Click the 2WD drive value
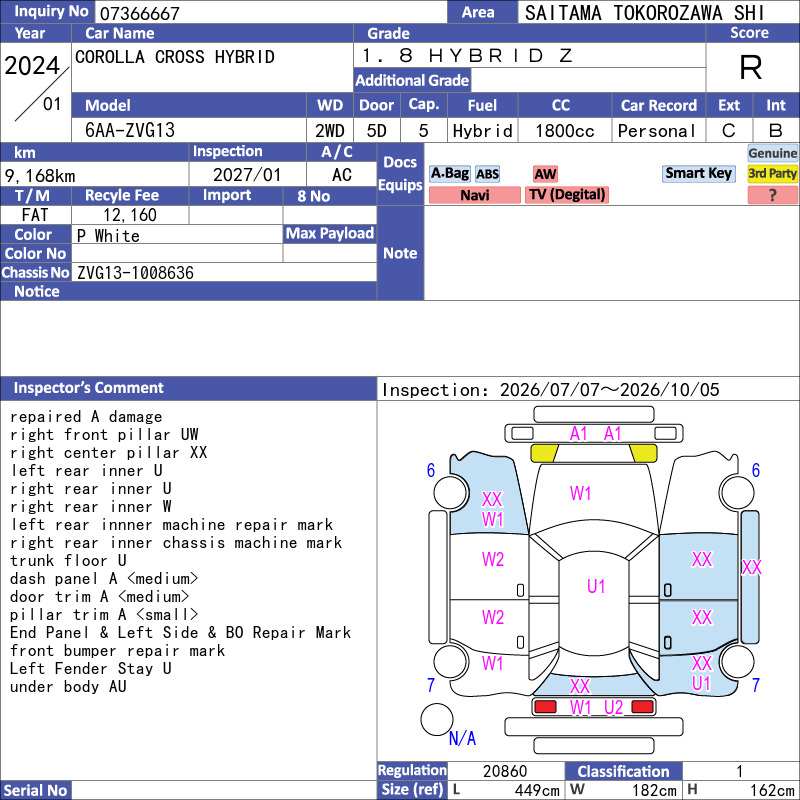800x800 pixels. [x=330, y=131]
